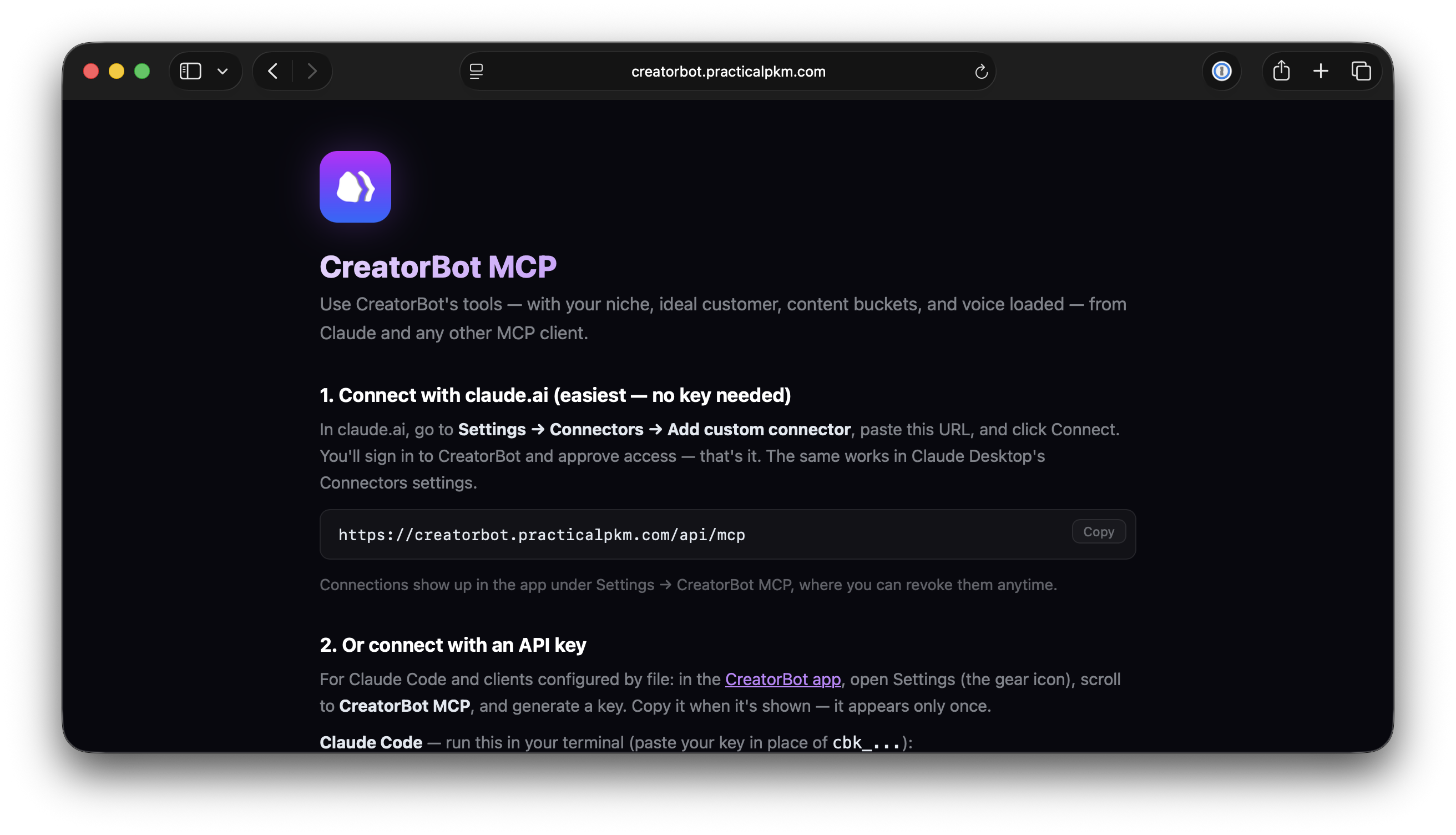Screen dimensions: 1456x835
Task: Click the creatorbot.practicalpkm.com address bar
Action: pyautogui.click(x=727, y=71)
